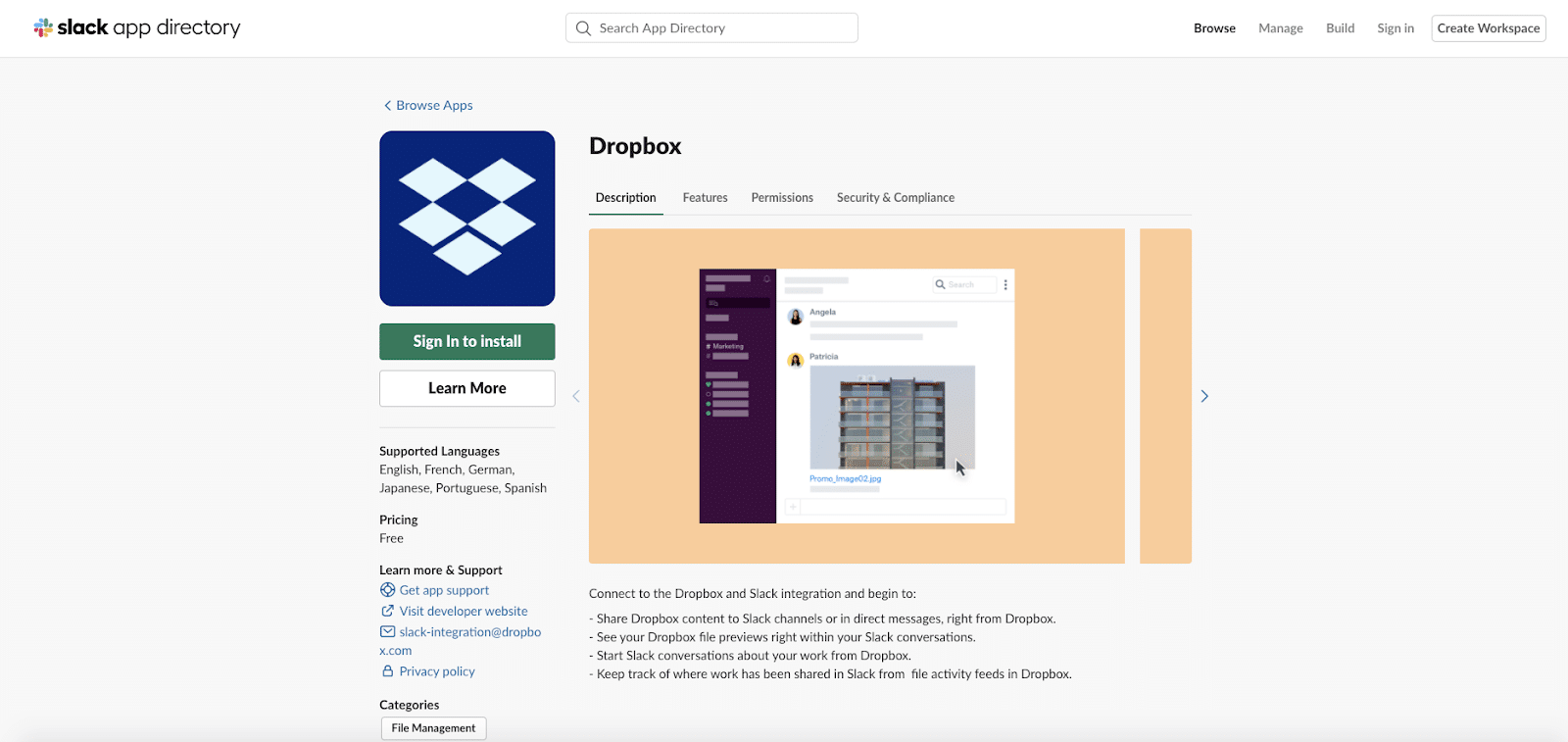This screenshot has height=742, width=1568.
Task: Click the external link icon beside developer website
Action: point(388,611)
